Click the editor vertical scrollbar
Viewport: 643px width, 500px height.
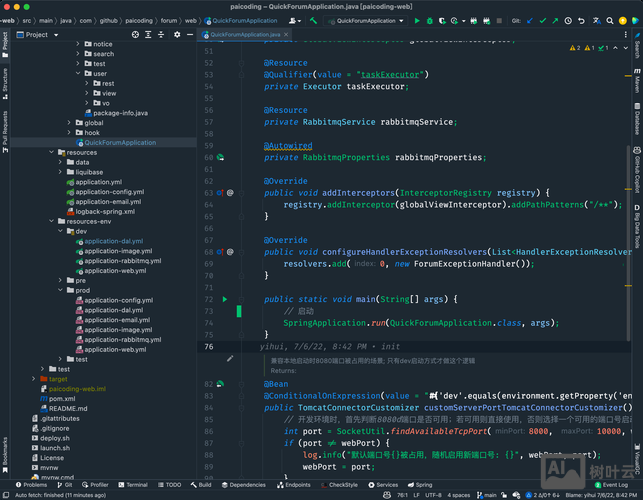(627, 200)
